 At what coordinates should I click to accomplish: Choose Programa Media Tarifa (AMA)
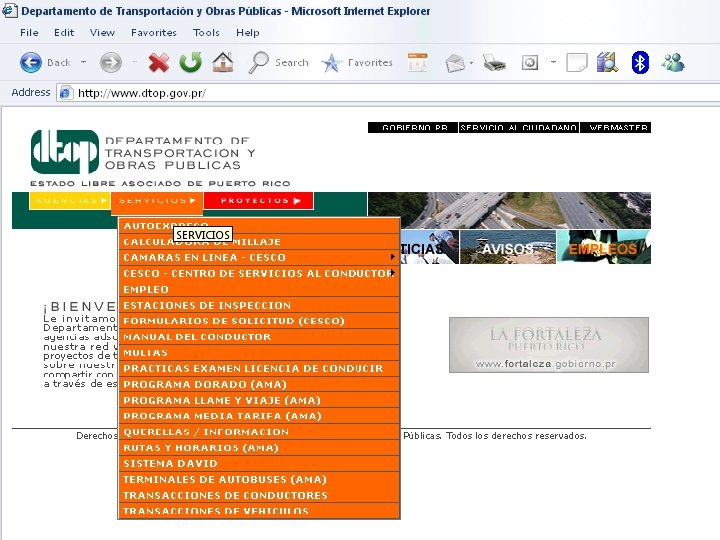[259, 416]
